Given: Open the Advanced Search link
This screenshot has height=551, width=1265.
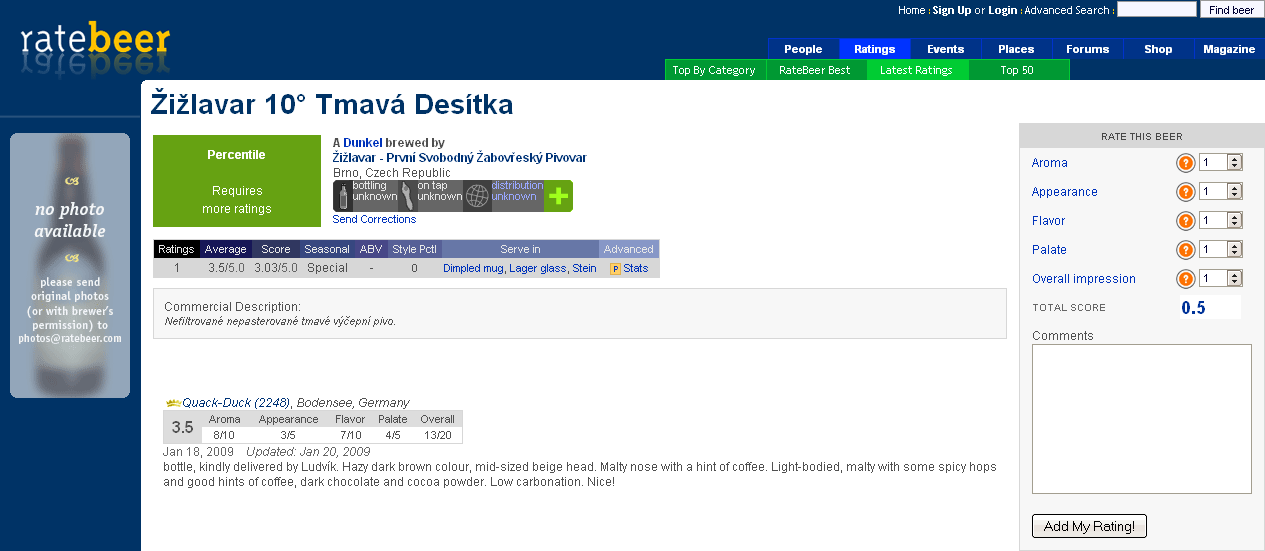Looking at the screenshot, I should [x=1067, y=10].
